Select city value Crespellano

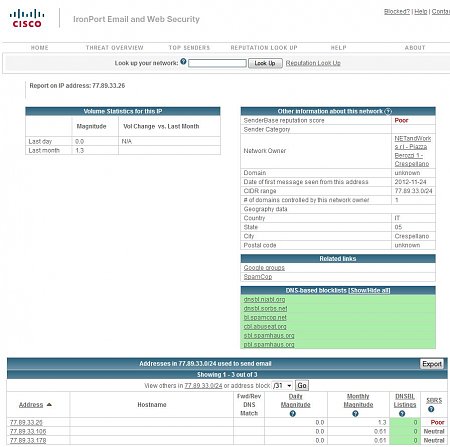[412, 236]
